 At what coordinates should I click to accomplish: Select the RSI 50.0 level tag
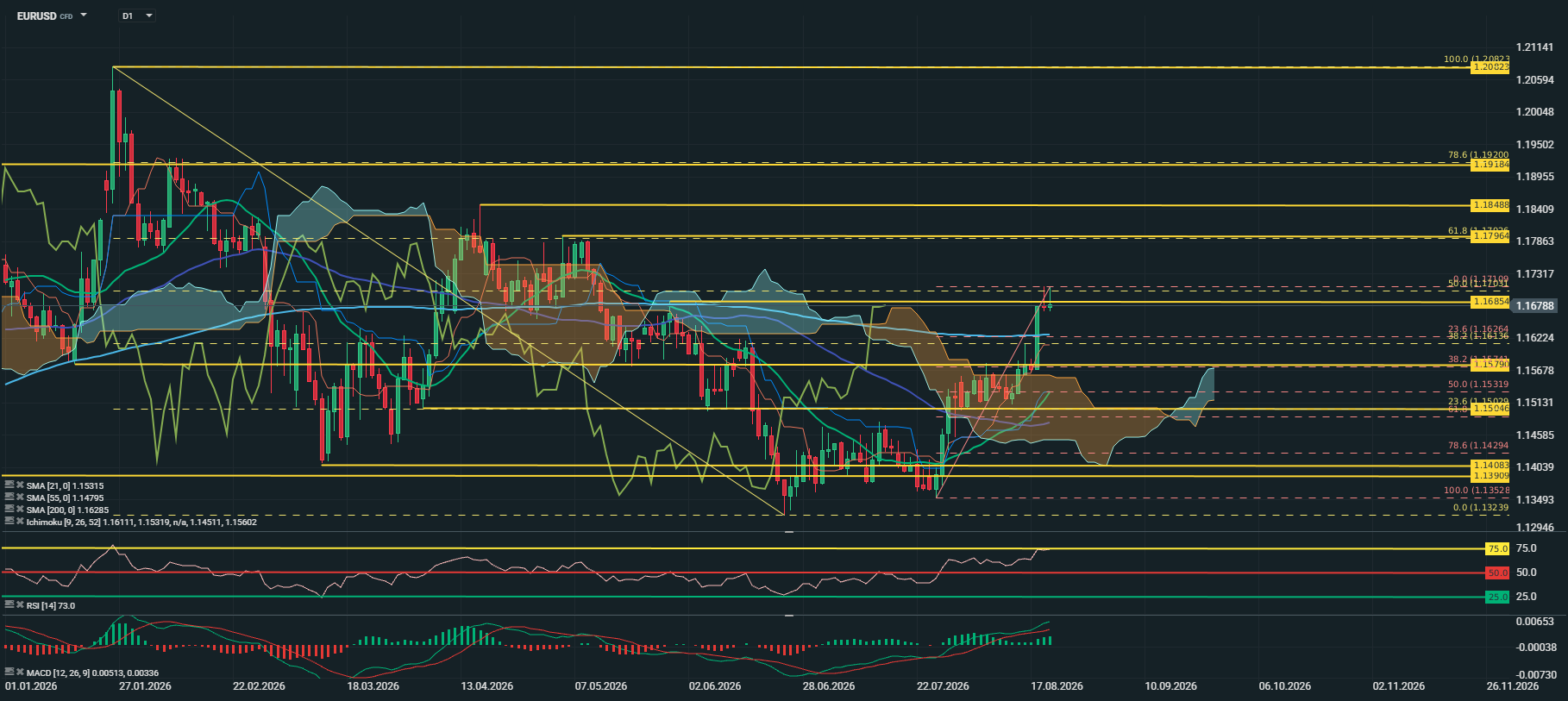(1497, 573)
